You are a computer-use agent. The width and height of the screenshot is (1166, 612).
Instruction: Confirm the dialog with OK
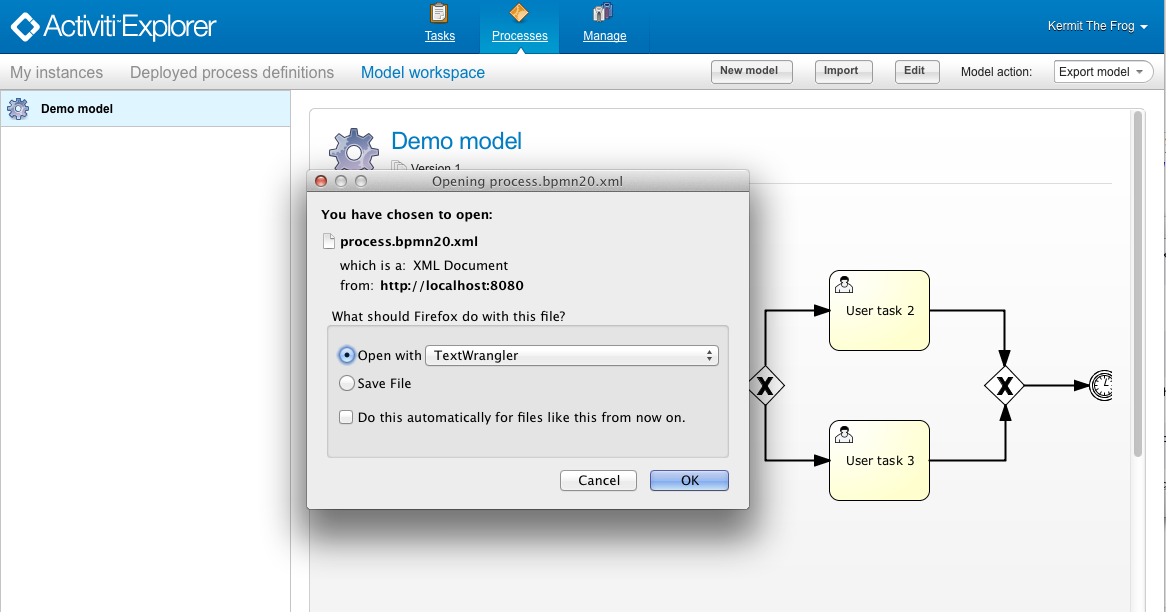(x=689, y=480)
